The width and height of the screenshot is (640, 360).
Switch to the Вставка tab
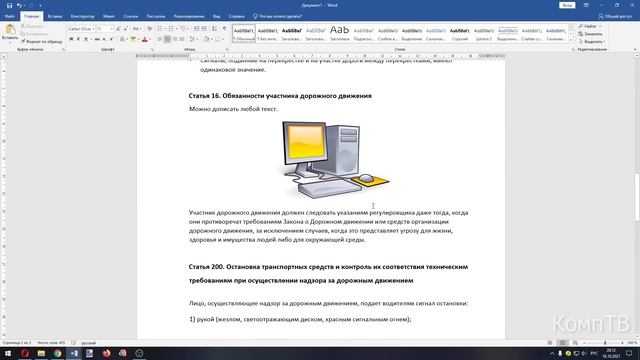55,16
